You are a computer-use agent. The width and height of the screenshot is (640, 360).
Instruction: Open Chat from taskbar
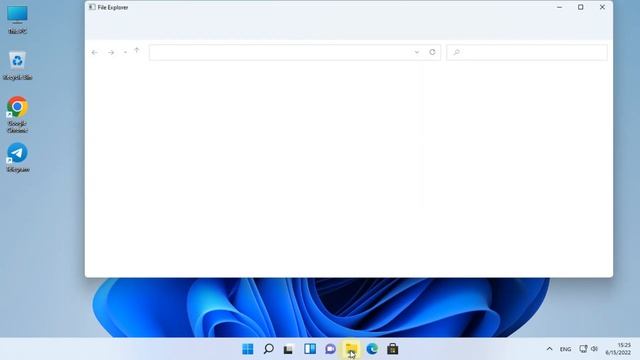point(331,349)
